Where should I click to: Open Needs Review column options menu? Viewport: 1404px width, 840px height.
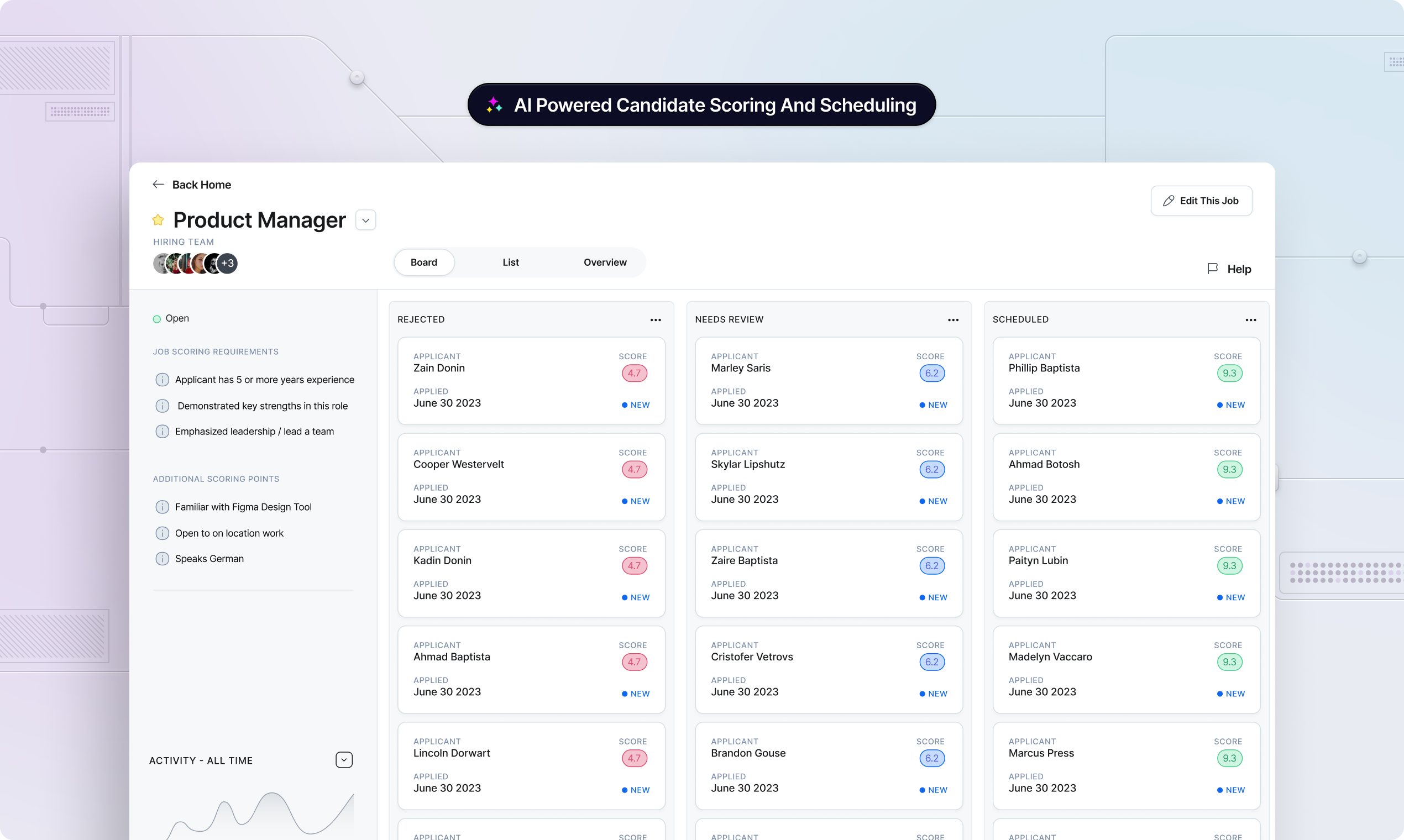pos(953,320)
